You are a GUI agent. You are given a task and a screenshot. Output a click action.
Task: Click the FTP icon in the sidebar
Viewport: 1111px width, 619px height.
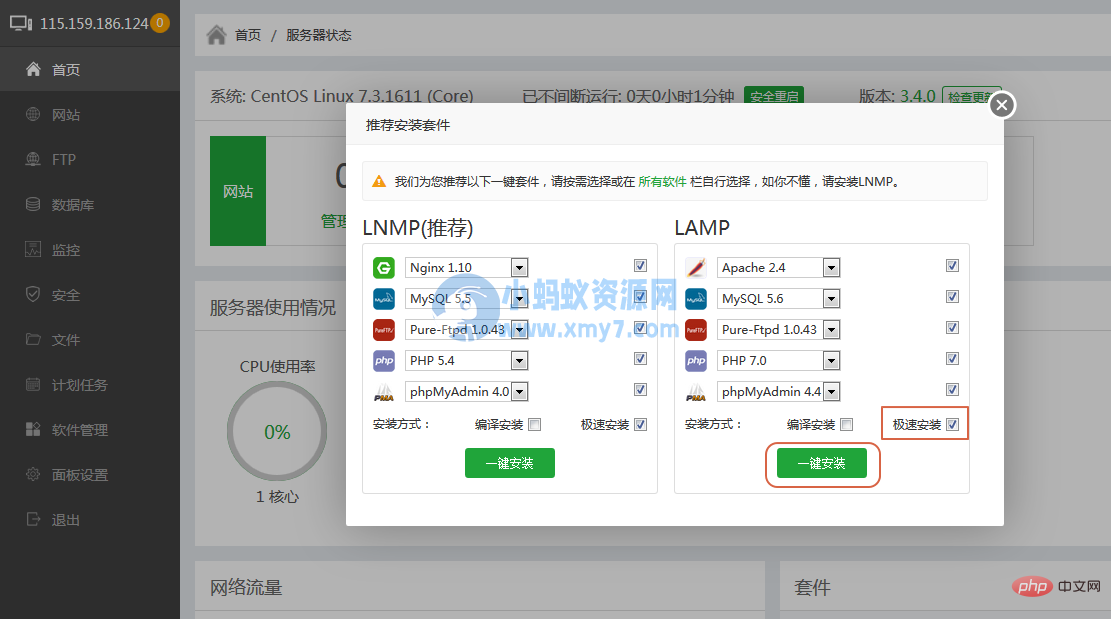[x=33, y=159]
